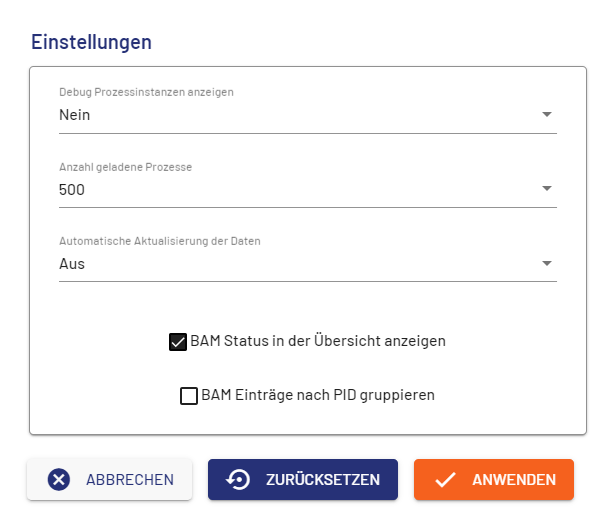This screenshot has height=521, width=613.
Task: Click the 'Anzahl geladene Prozesse' field label
Action: [125, 167]
